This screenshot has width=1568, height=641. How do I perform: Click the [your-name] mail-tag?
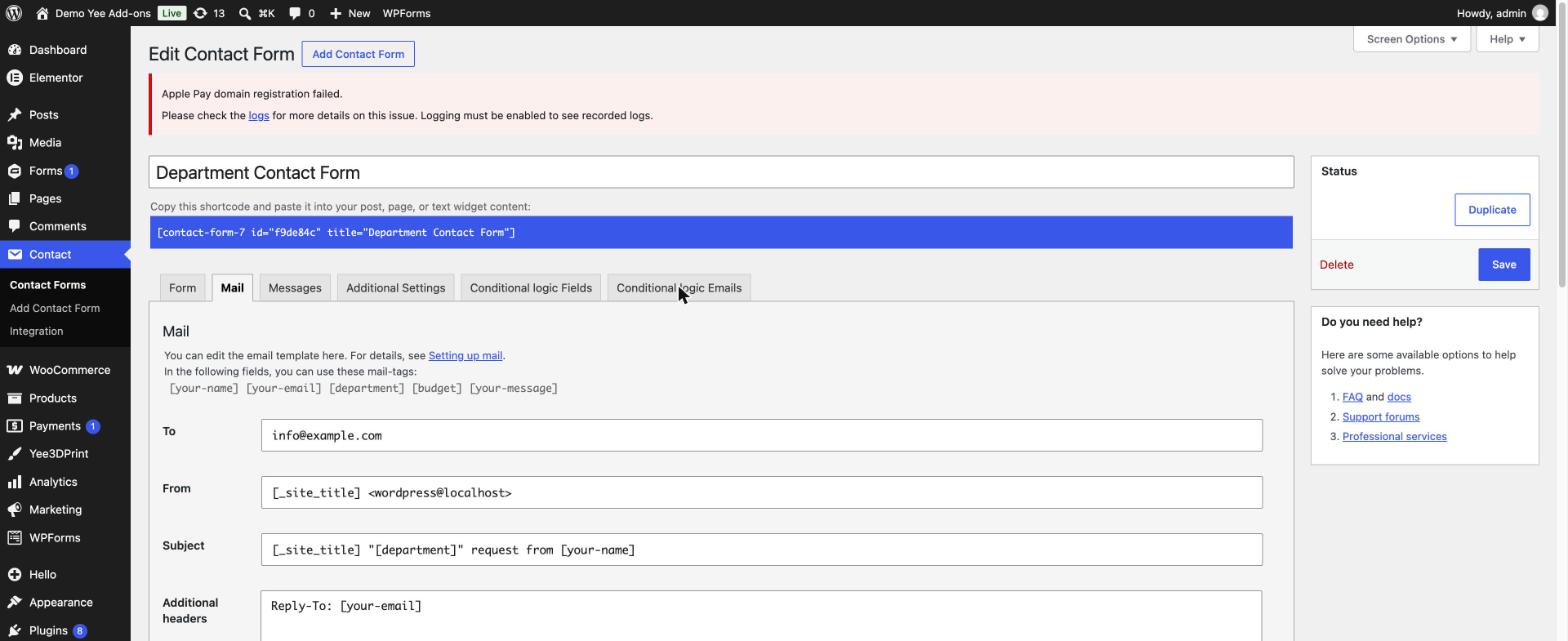(x=204, y=388)
